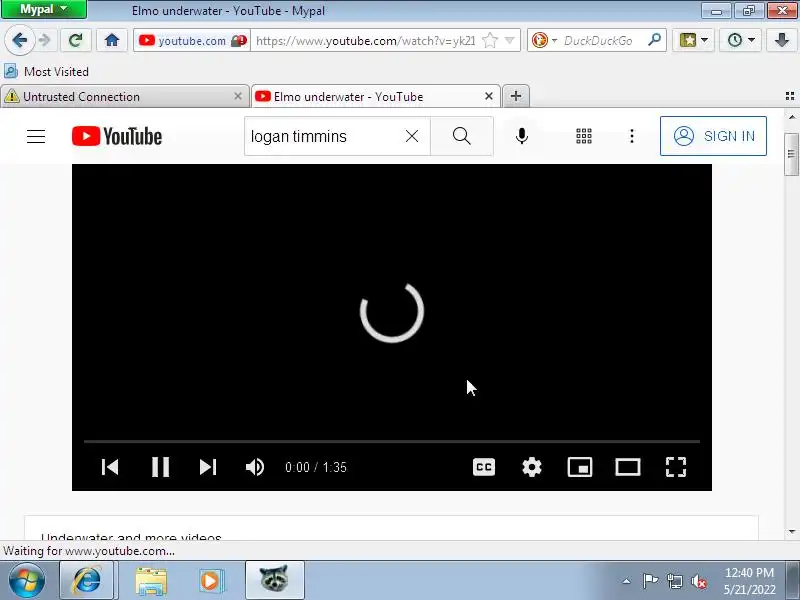Launch Internet Explorer from the taskbar
The width and height of the screenshot is (800, 600).
click(86, 581)
